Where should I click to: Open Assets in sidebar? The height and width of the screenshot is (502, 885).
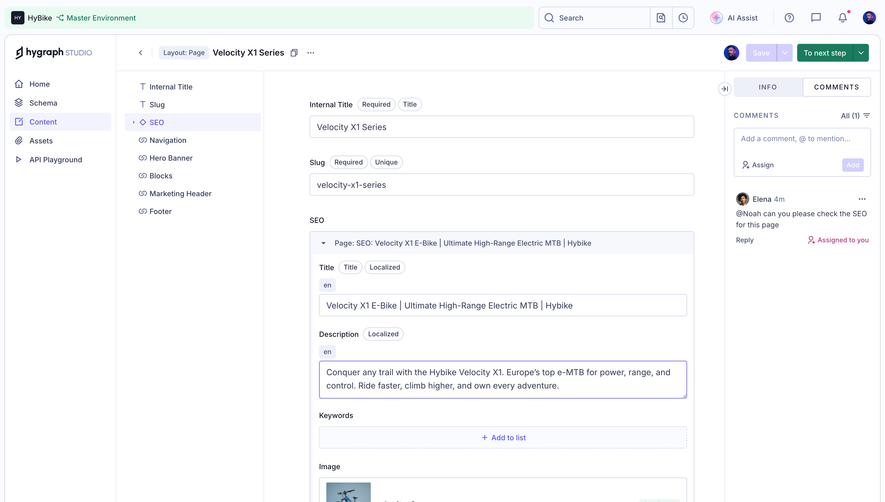pyautogui.click(x=60, y=141)
